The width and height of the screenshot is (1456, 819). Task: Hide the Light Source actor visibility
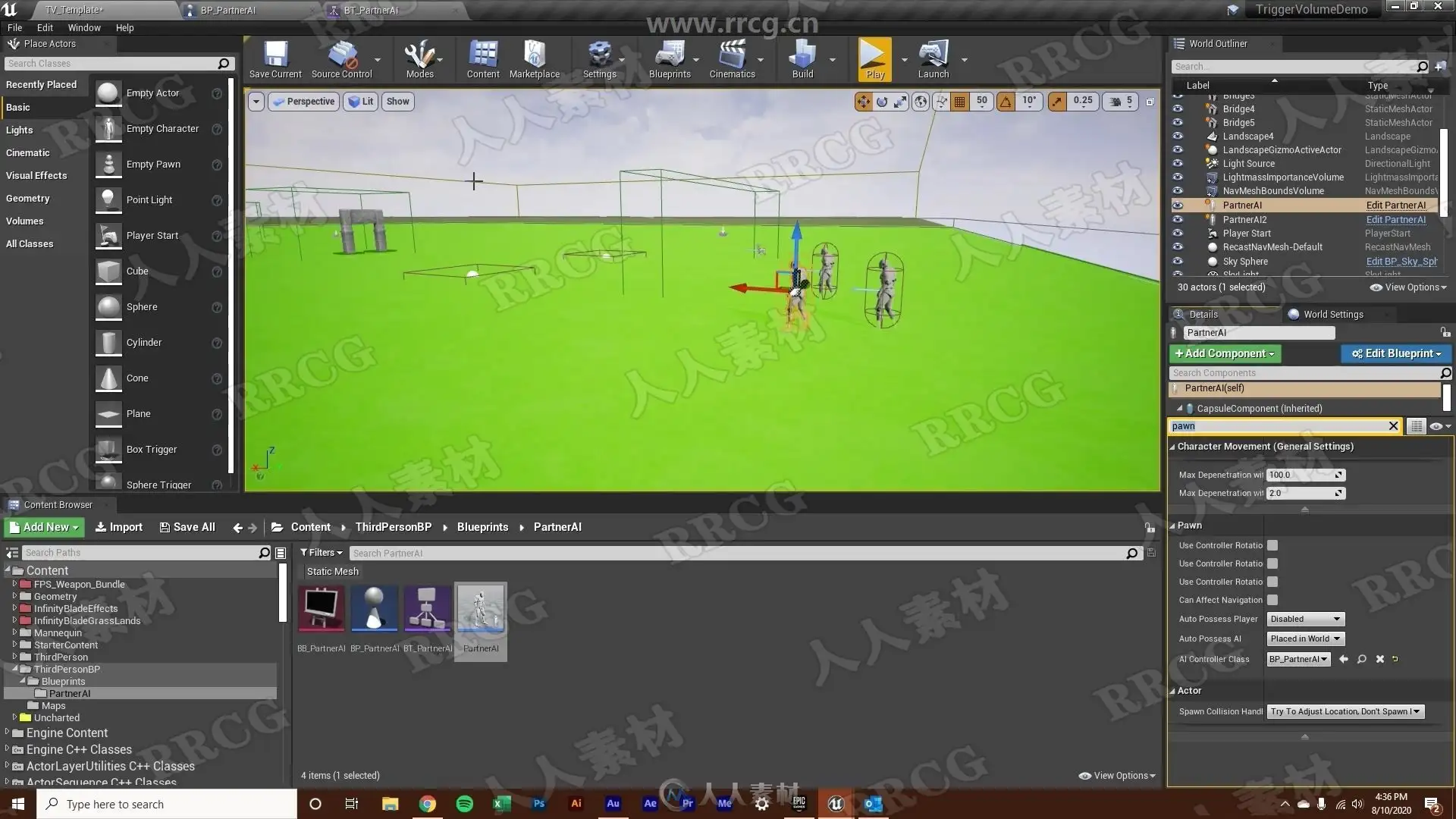click(x=1178, y=164)
